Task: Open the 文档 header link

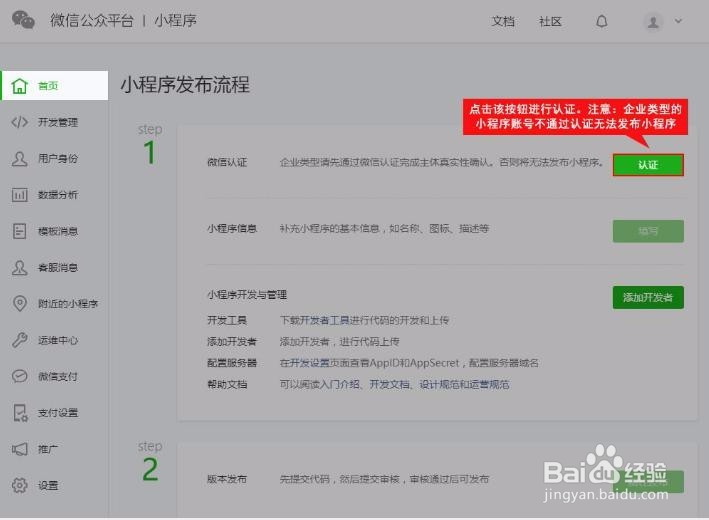Action: pyautogui.click(x=503, y=21)
